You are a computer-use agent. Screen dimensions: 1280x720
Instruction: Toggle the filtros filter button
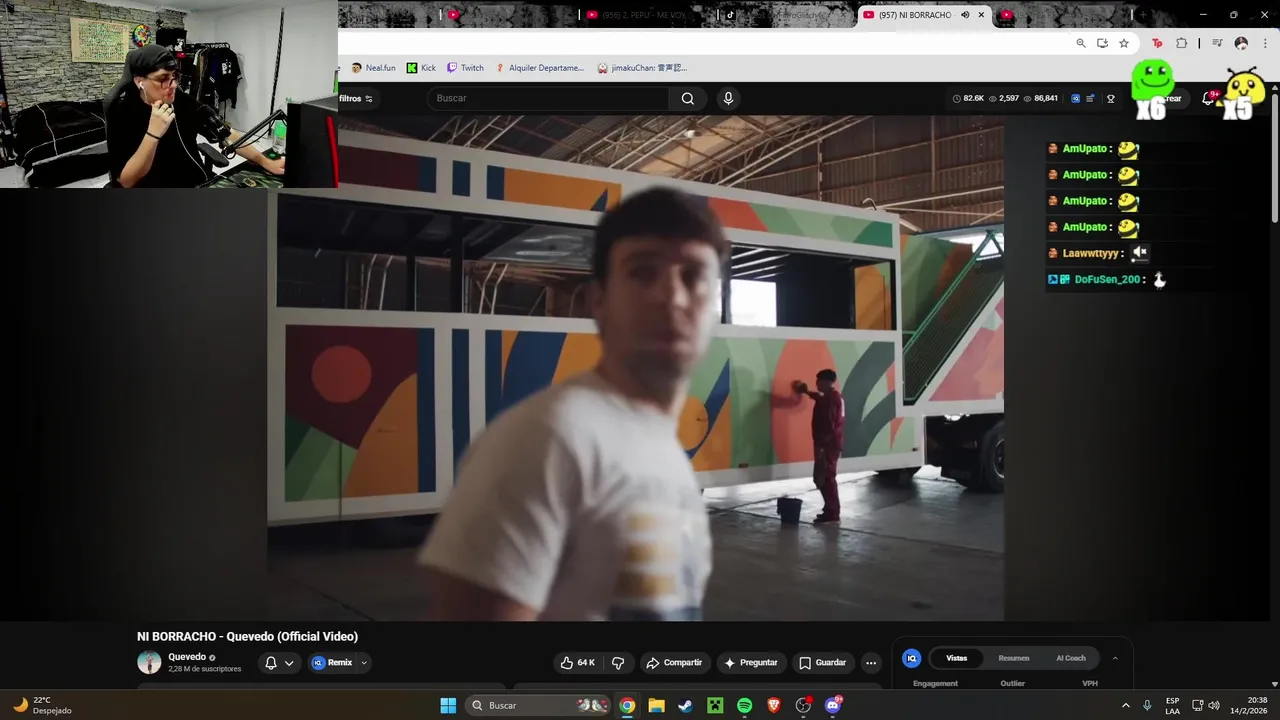tap(355, 98)
